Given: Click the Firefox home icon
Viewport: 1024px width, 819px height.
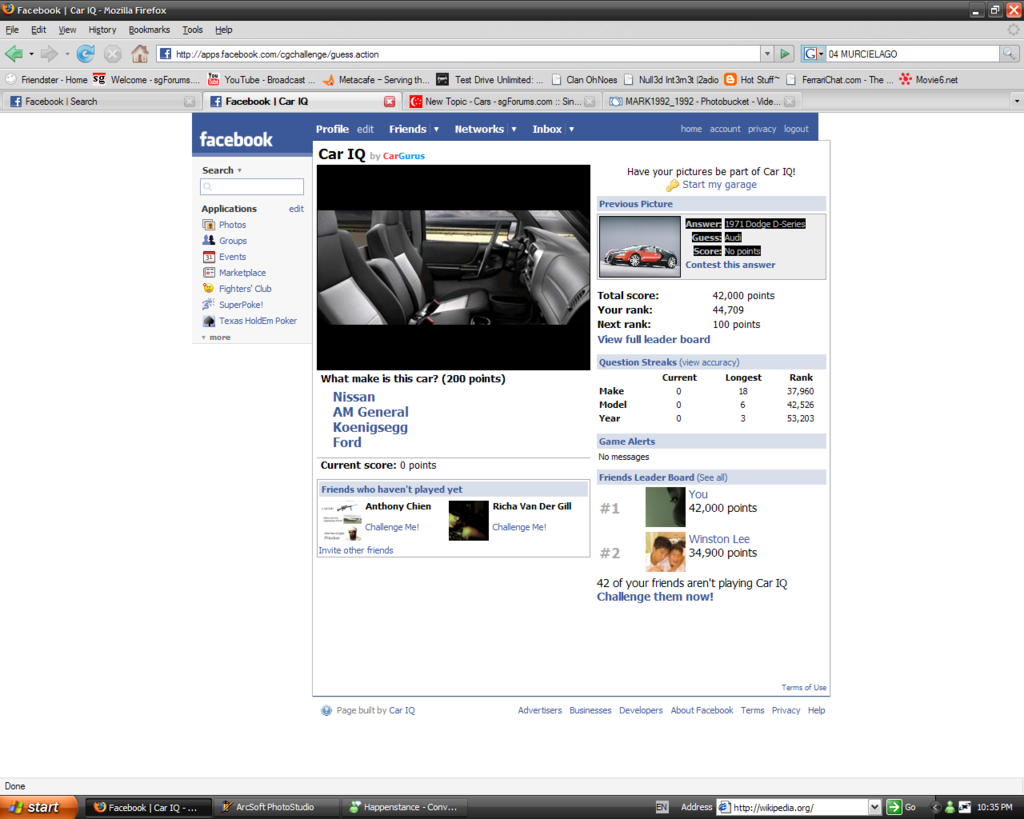Looking at the screenshot, I should 140,54.
